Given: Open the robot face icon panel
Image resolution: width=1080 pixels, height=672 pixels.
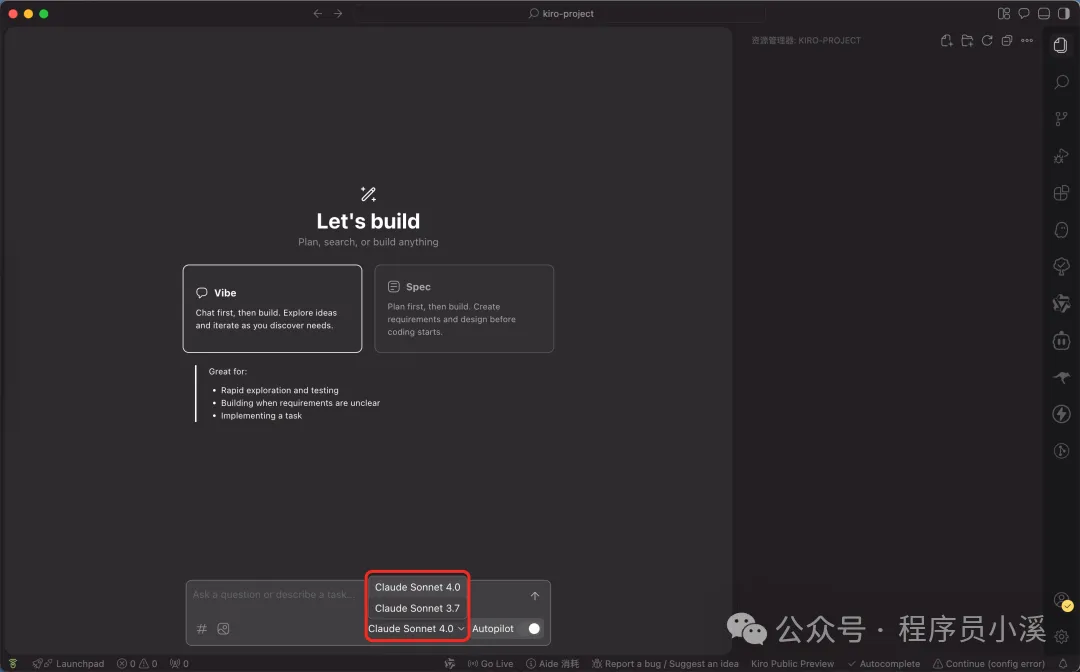Looking at the screenshot, I should (x=1061, y=340).
